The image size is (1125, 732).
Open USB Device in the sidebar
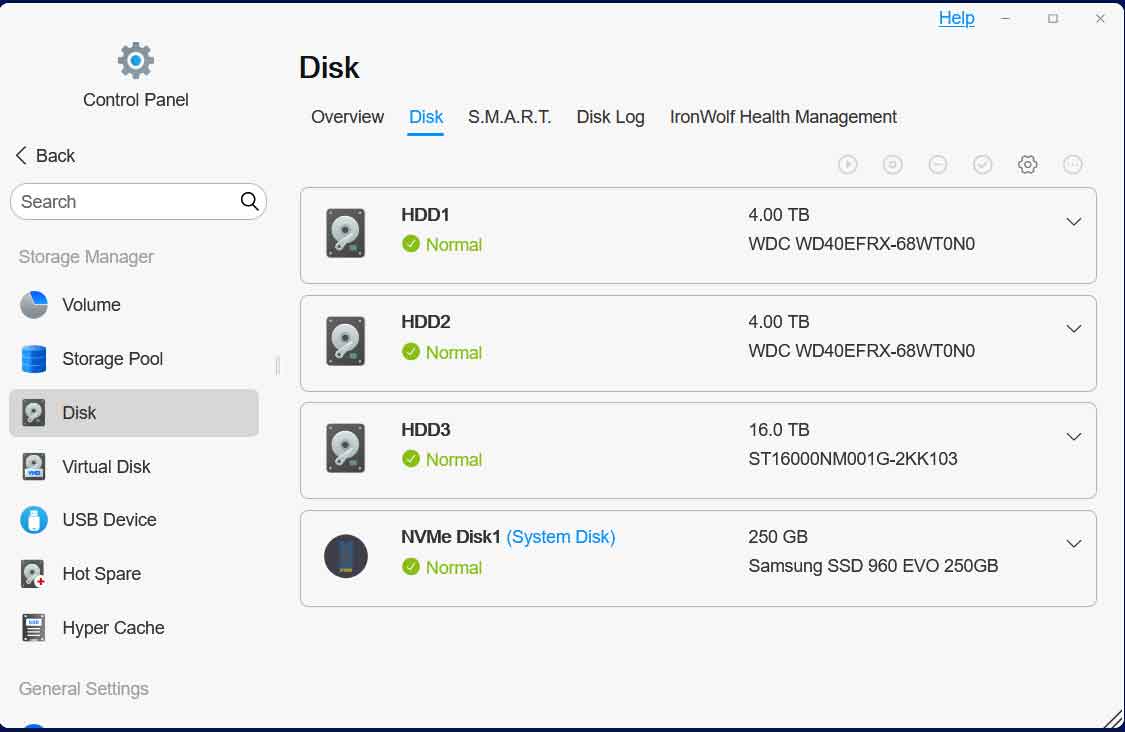coord(133,520)
